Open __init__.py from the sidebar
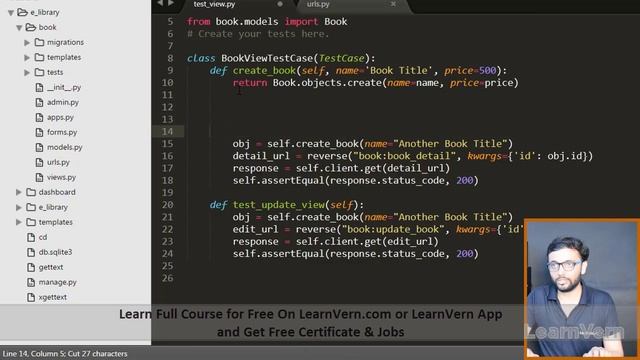640x360 pixels. point(64,87)
